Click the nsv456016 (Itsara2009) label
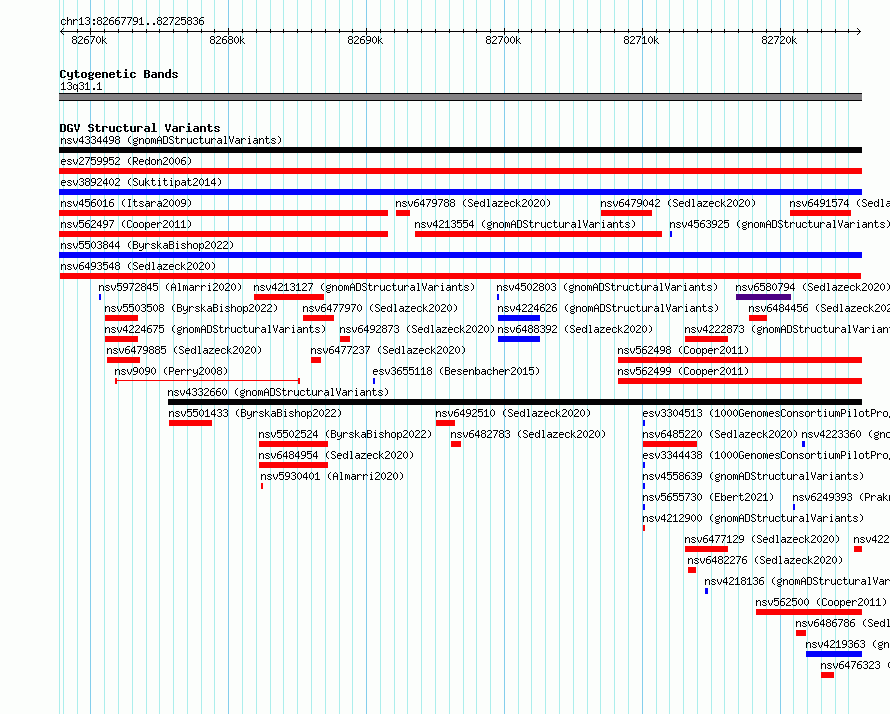The height and width of the screenshot is (714, 890). click(x=126, y=203)
